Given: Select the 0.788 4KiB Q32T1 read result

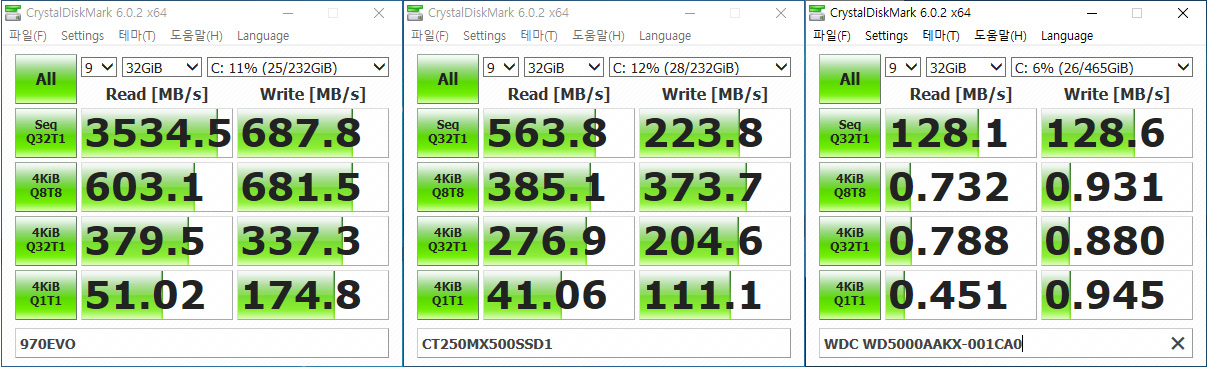Looking at the screenshot, I should tap(960, 240).
